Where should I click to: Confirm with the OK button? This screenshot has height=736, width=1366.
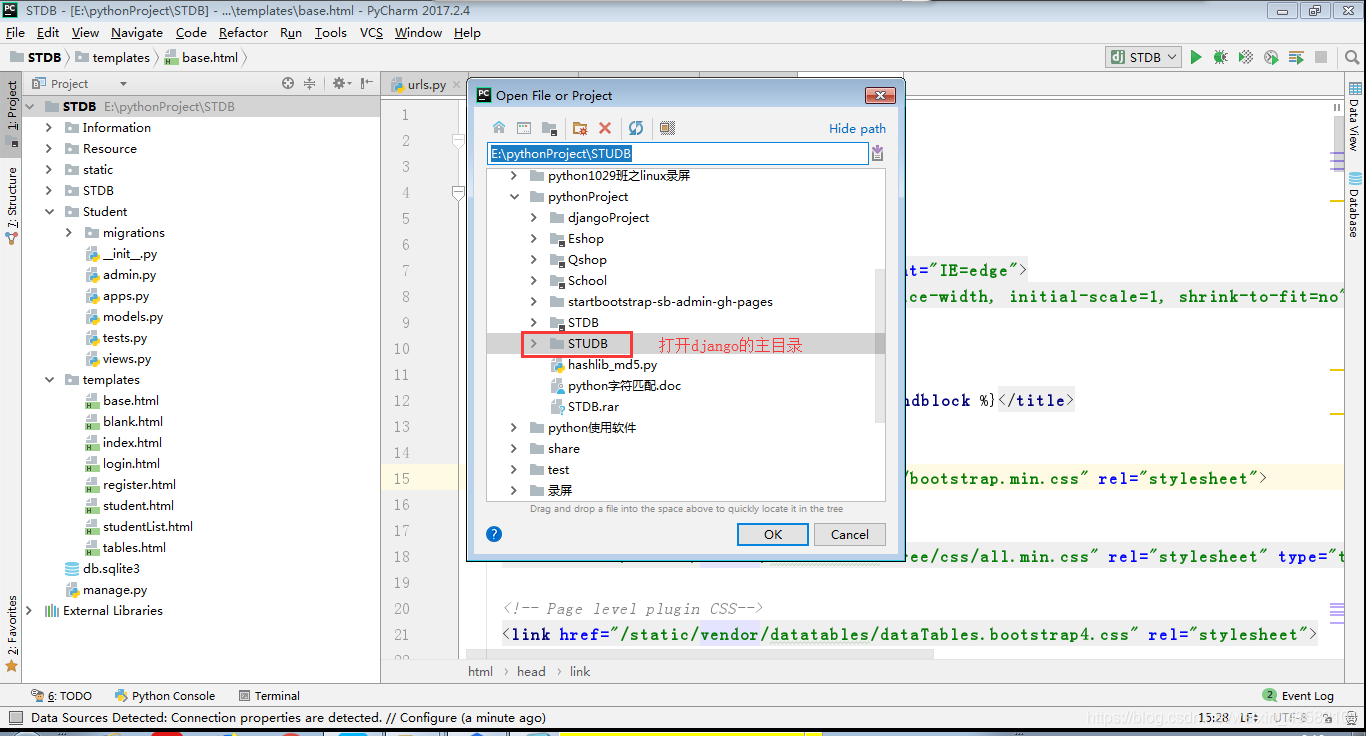(x=773, y=535)
